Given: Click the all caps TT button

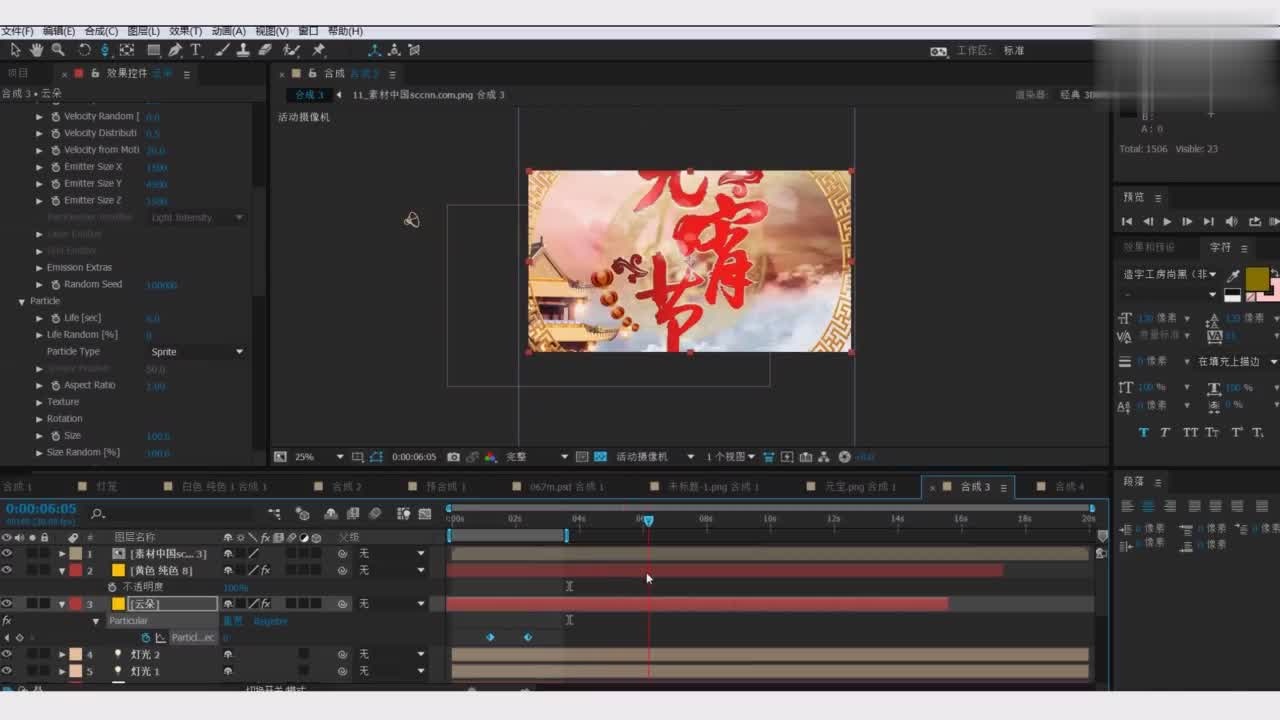Looking at the screenshot, I should (1190, 432).
